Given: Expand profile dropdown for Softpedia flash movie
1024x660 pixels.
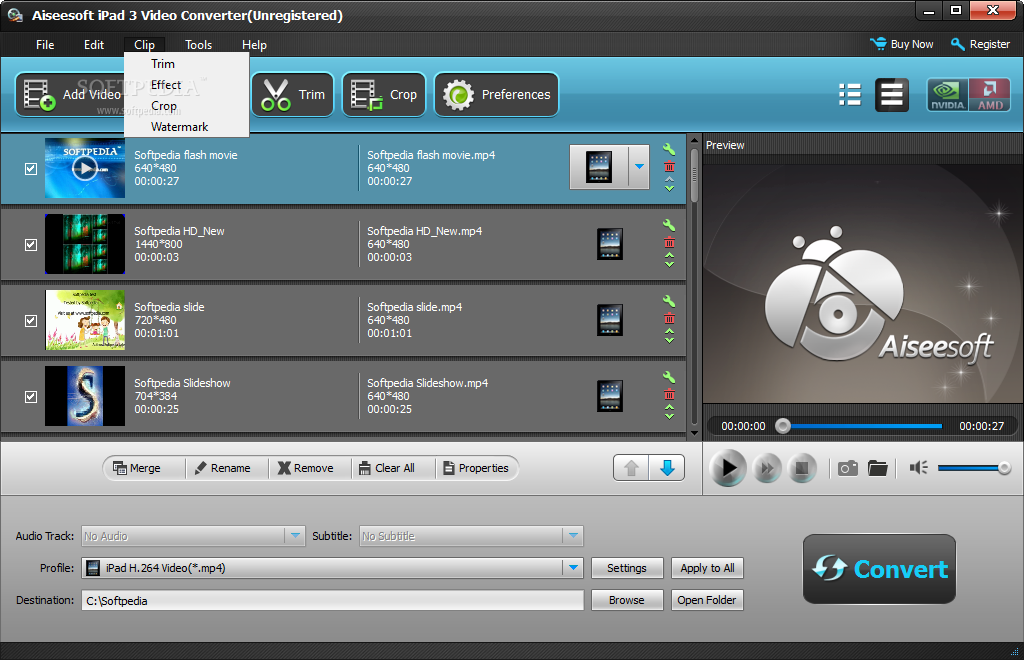Looking at the screenshot, I should (x=639, y=167).
